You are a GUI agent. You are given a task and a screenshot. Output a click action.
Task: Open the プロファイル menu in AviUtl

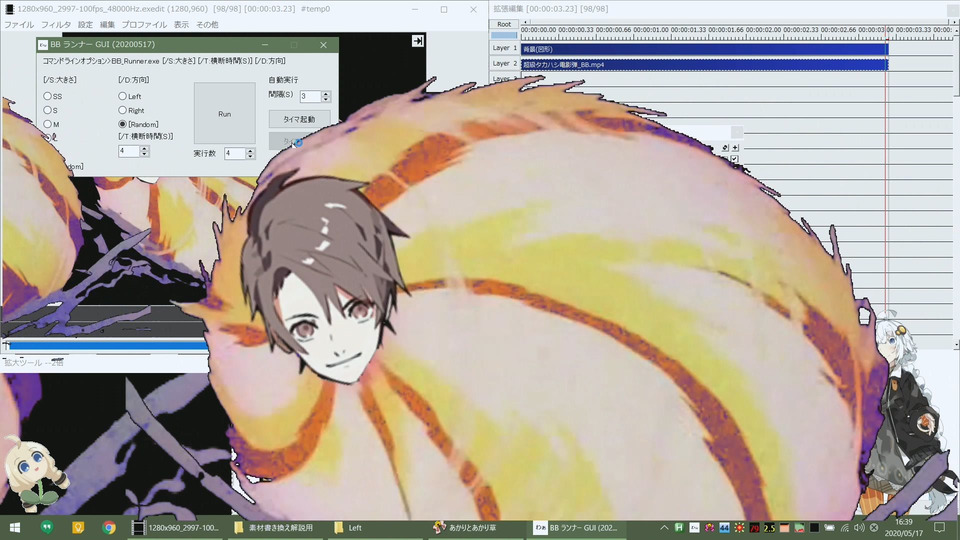(144, 24)
